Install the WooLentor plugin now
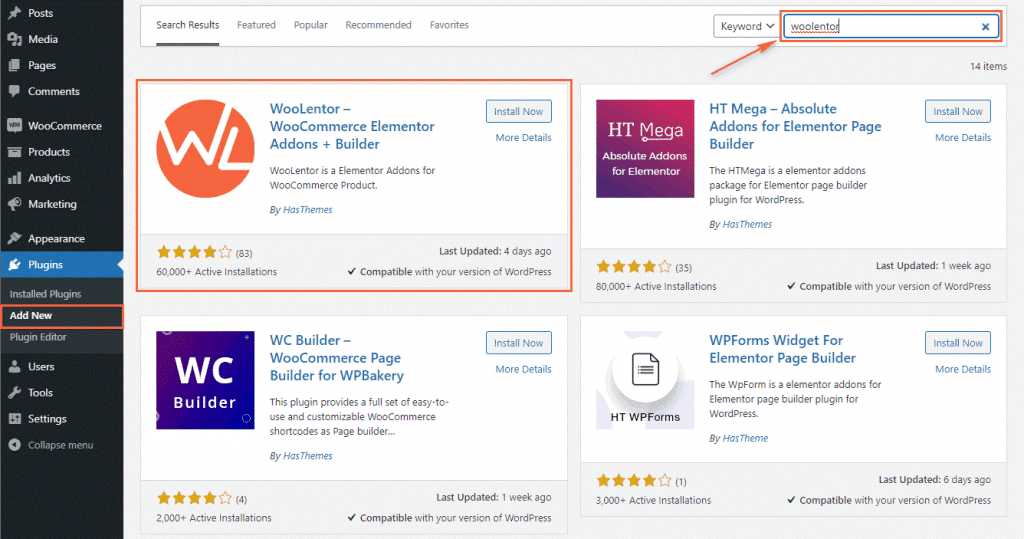 [x=518, y=112]
